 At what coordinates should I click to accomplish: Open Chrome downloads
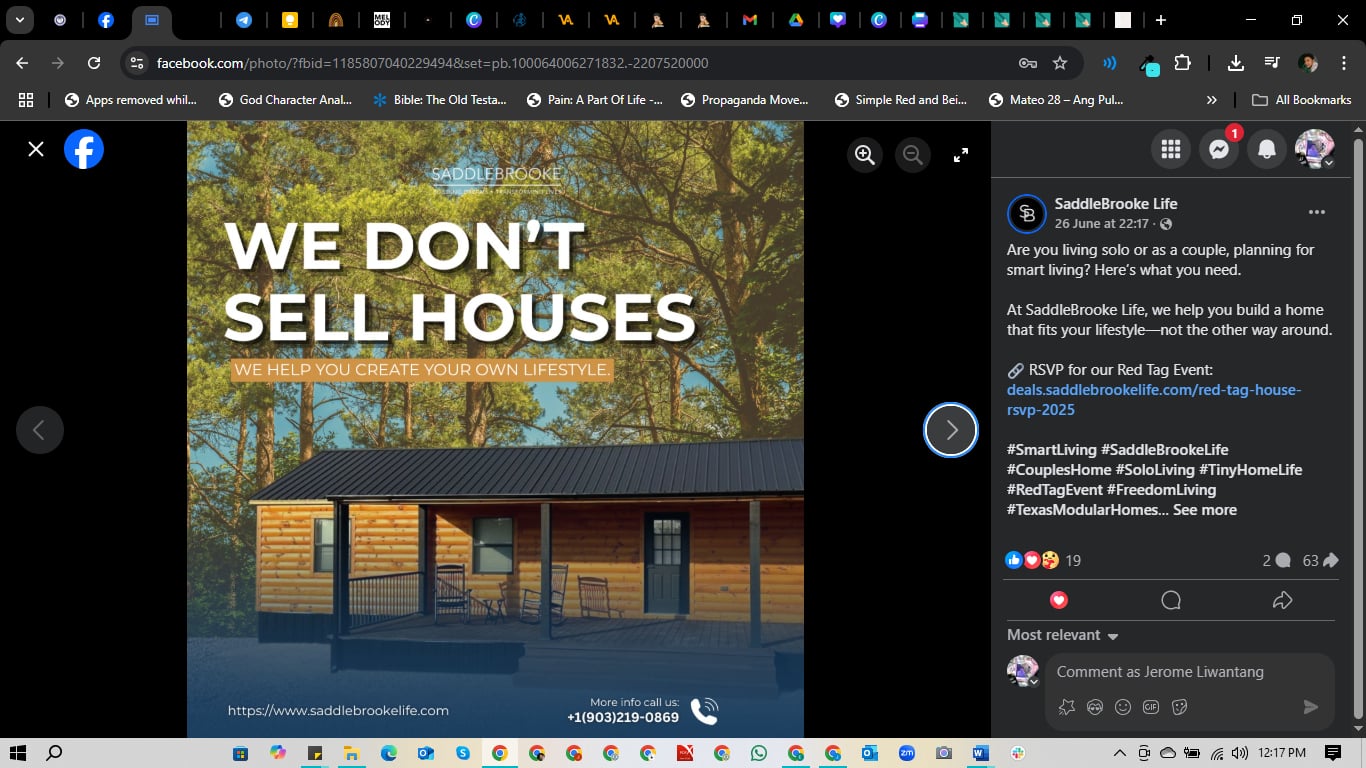(1236, 63)
